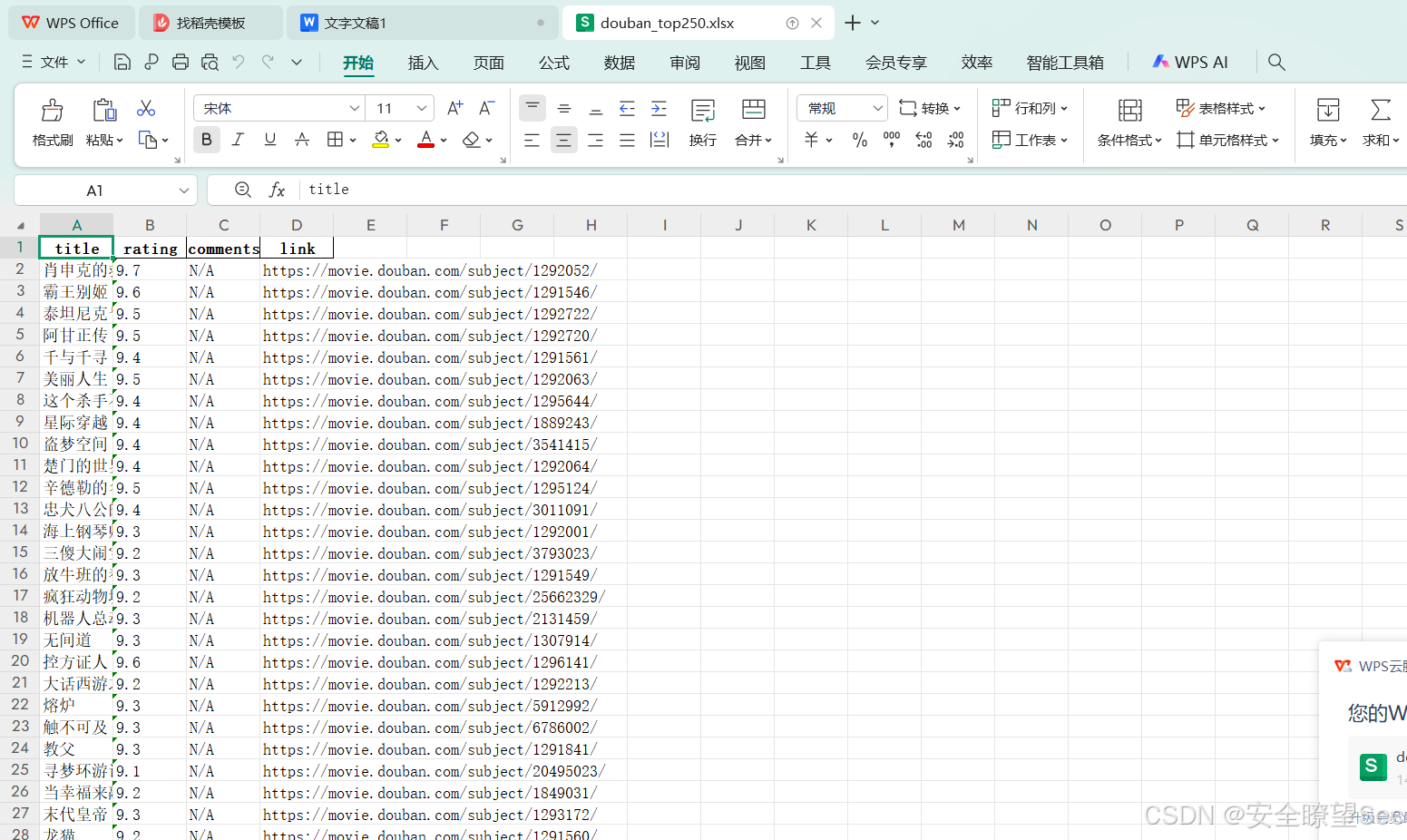
Task: Click the Paste clipboard icon
Action: (104, 110)
